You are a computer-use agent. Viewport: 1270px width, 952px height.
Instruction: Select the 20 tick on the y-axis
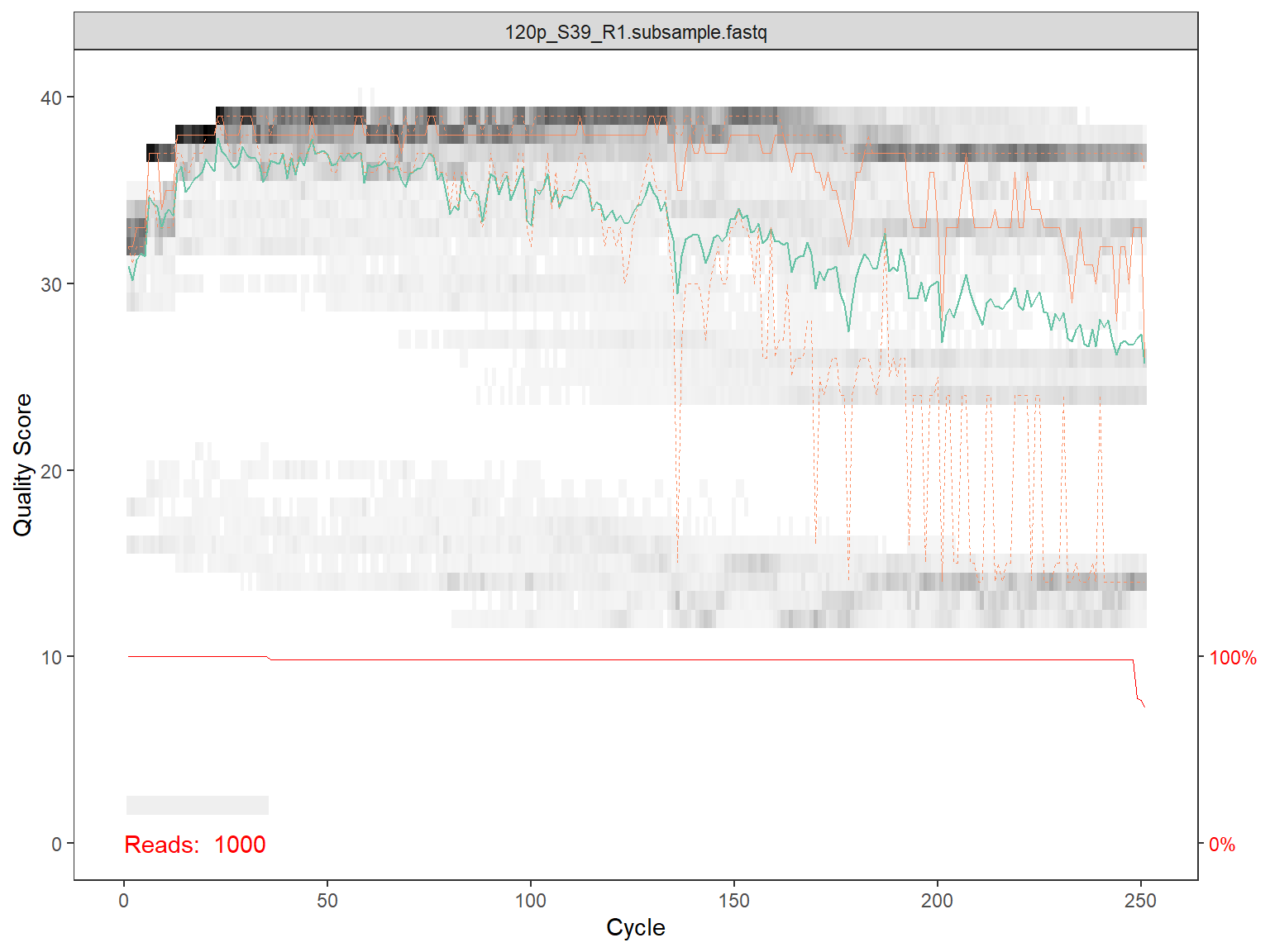(51, 471)
